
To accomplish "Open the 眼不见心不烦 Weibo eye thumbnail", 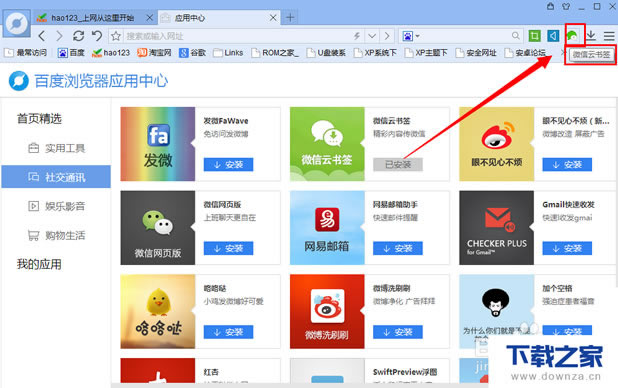I will tap(497, 144).
